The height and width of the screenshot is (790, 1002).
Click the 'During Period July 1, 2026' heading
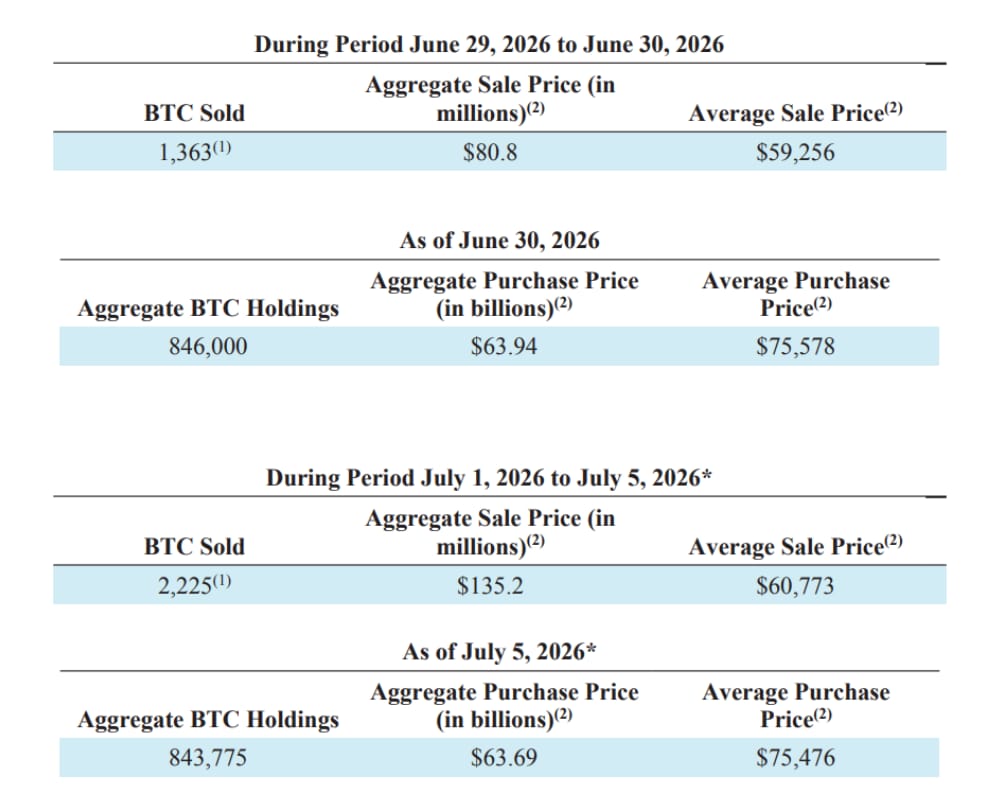click(489, 478)
